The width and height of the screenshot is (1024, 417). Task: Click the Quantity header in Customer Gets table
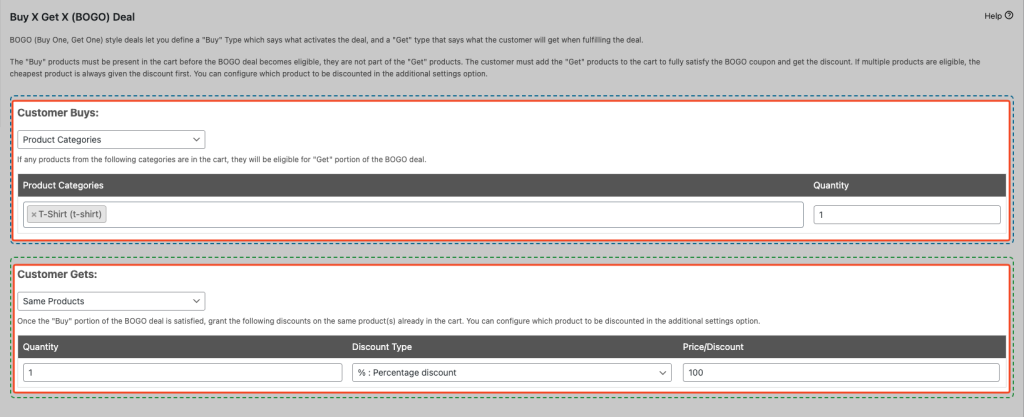coord(40,346)
